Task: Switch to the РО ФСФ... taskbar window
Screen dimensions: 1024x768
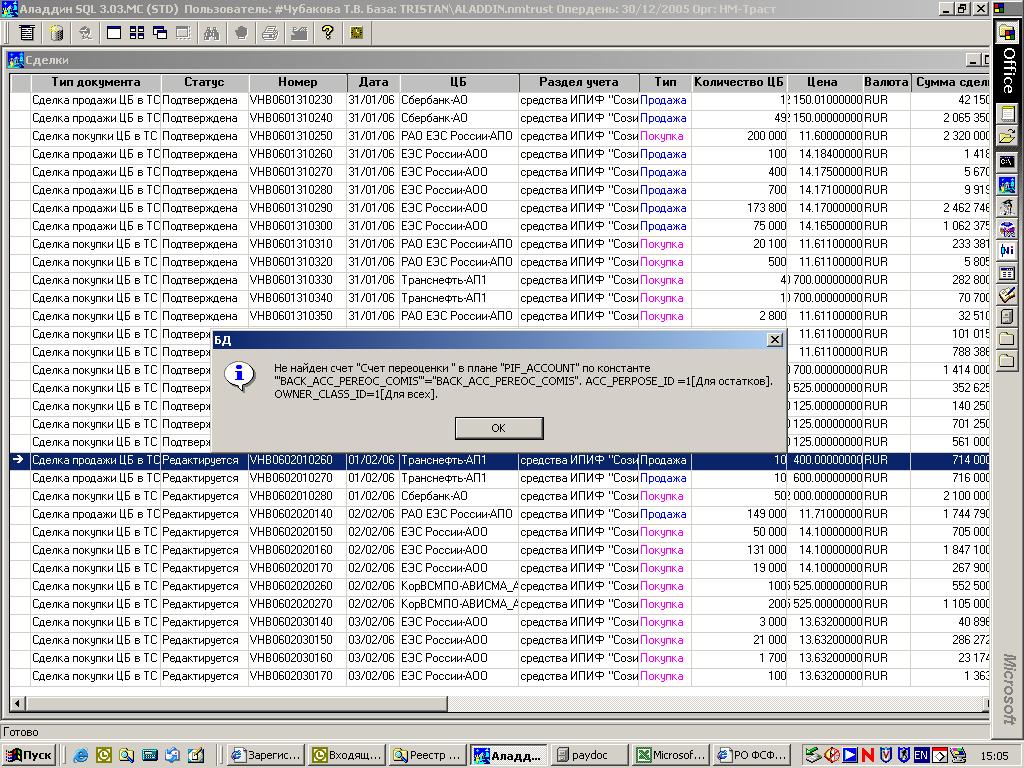Action: coord(753,755)
